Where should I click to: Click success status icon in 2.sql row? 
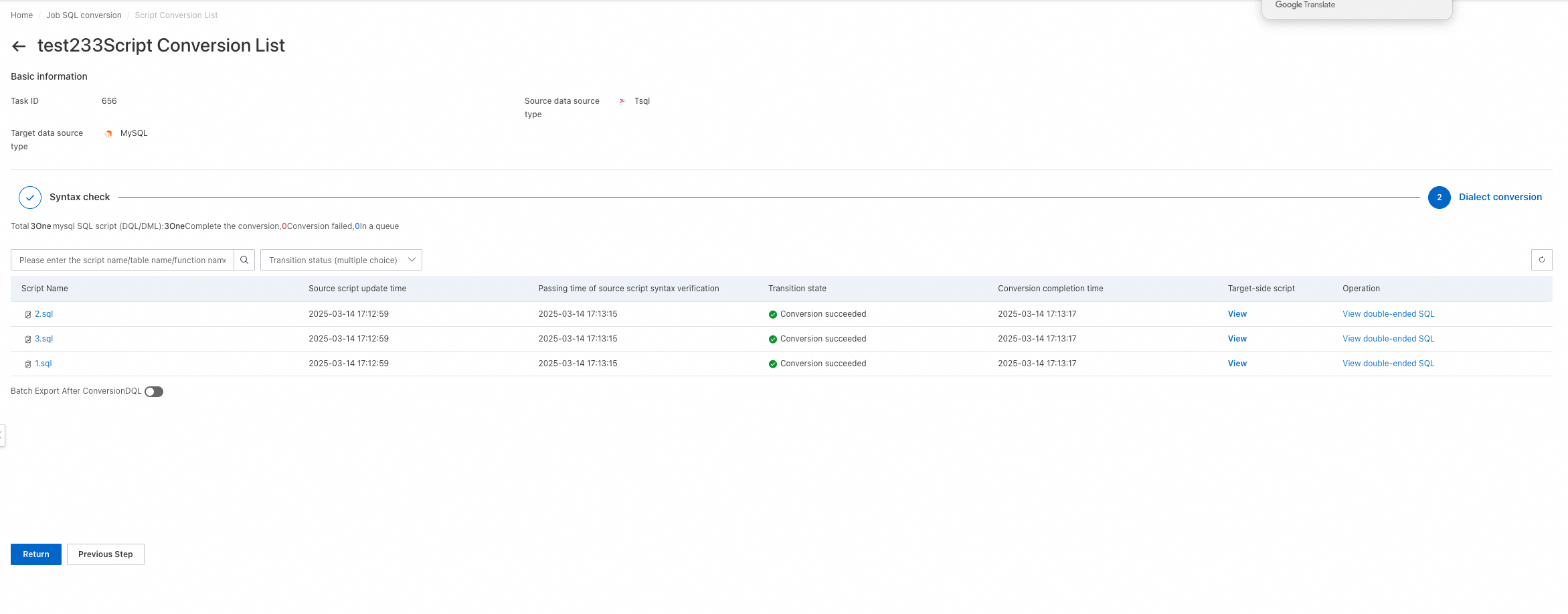(x=773, y=315)
